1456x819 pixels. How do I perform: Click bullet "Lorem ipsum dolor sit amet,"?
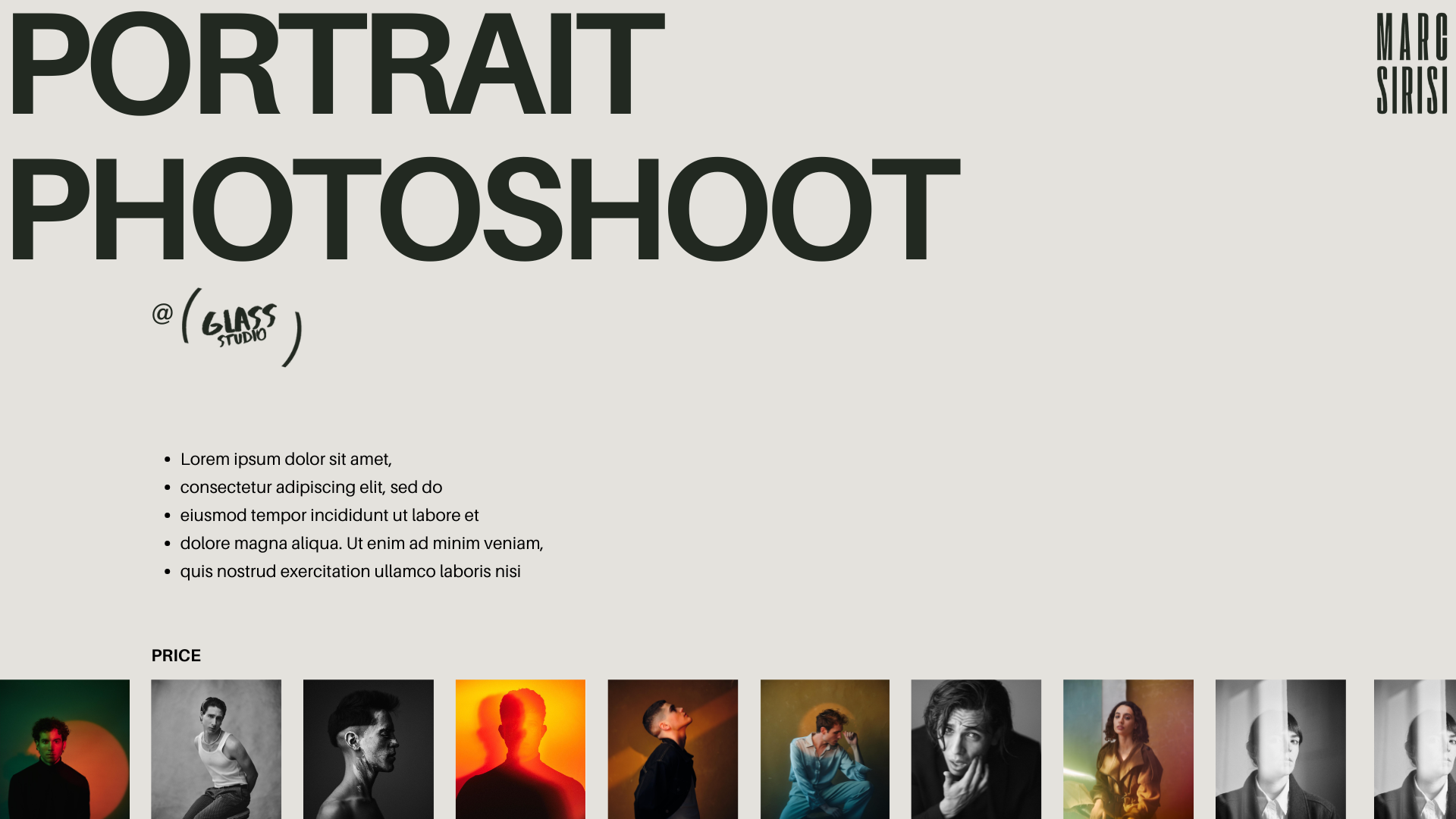[286, 460]
